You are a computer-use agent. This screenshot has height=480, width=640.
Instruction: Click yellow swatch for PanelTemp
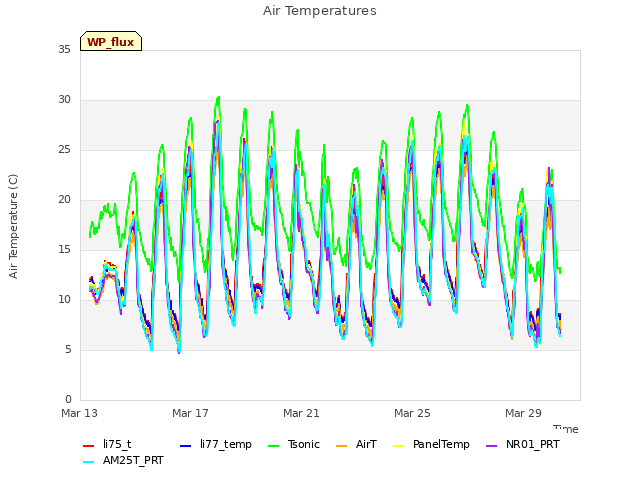point(398,446)
